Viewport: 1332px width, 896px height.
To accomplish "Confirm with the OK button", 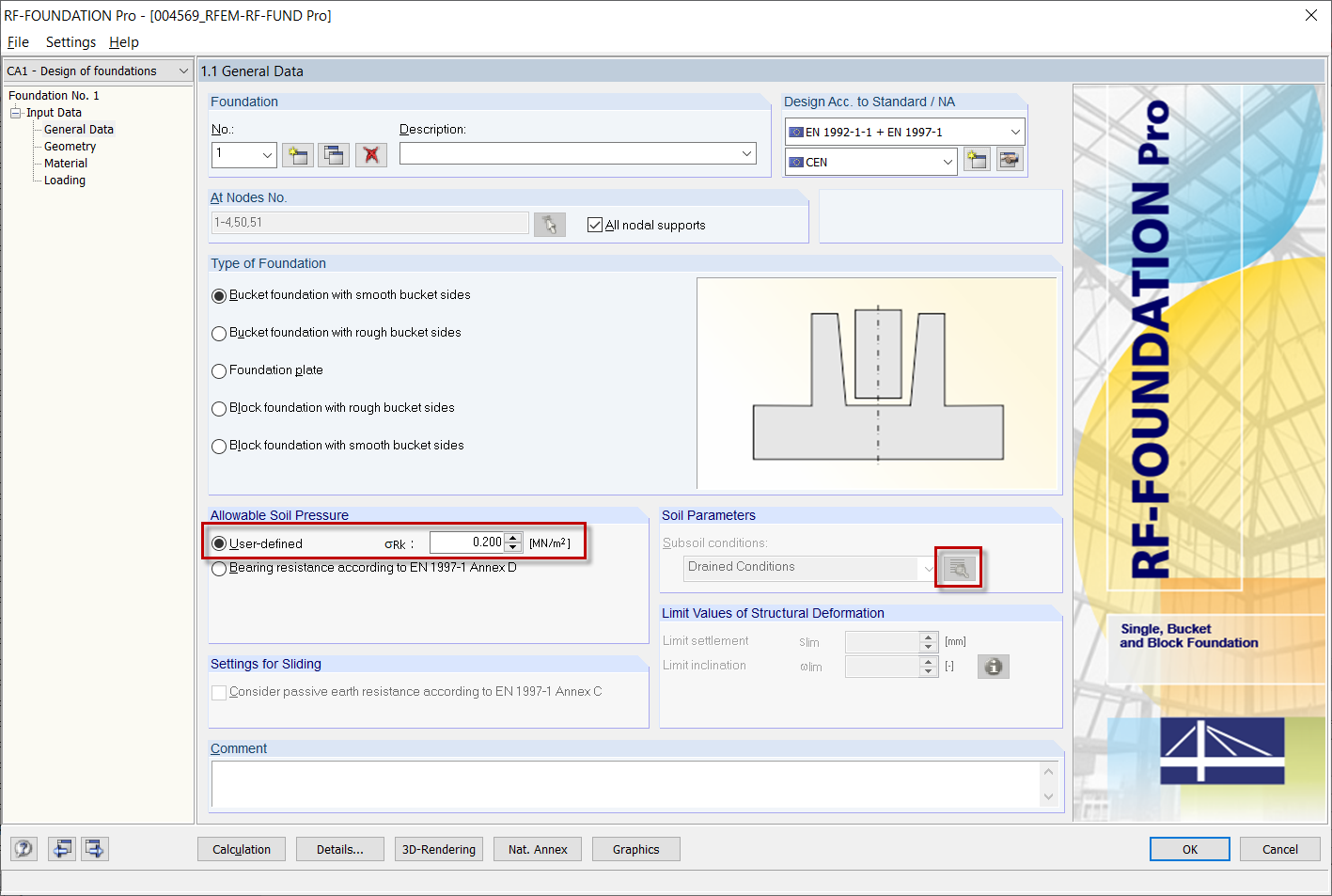I will 1190,849.
